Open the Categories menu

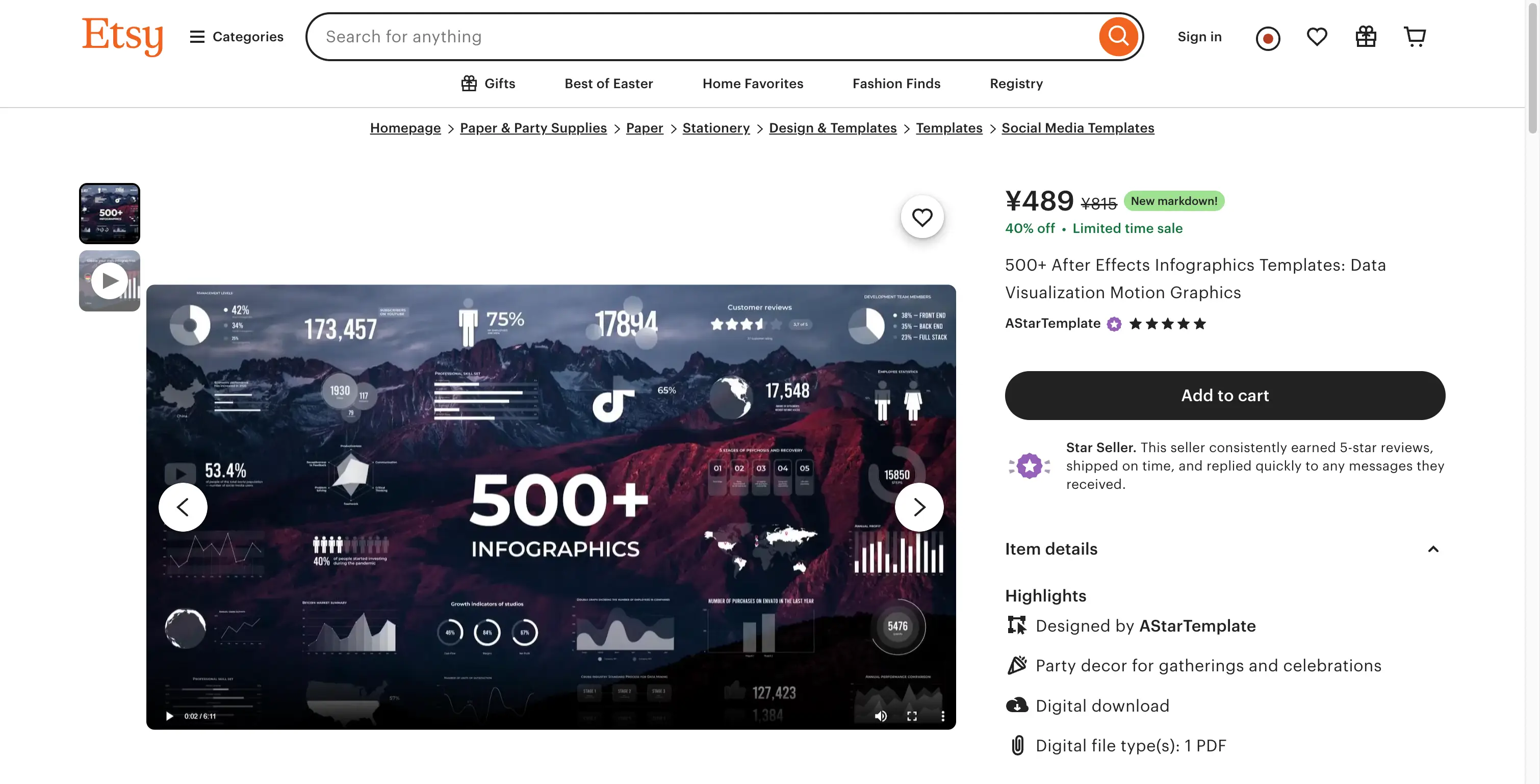click(x=237, y=37)
